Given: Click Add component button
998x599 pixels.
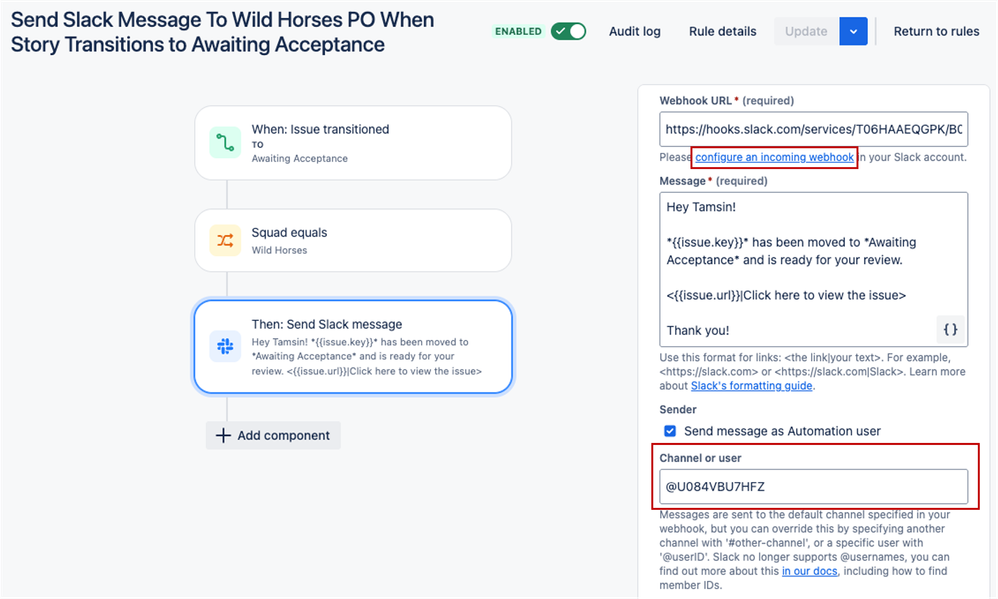Looking at the screenshot, I should [273, 435].
